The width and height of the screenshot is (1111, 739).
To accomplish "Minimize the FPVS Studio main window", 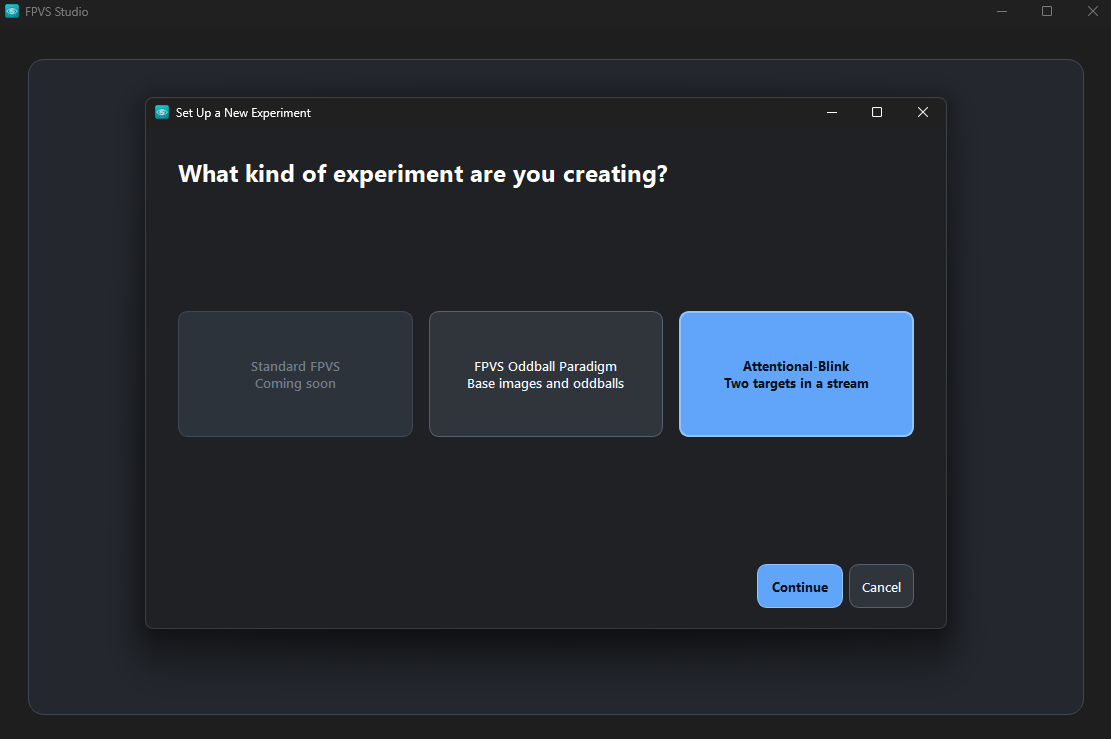I will [1002, 11].
